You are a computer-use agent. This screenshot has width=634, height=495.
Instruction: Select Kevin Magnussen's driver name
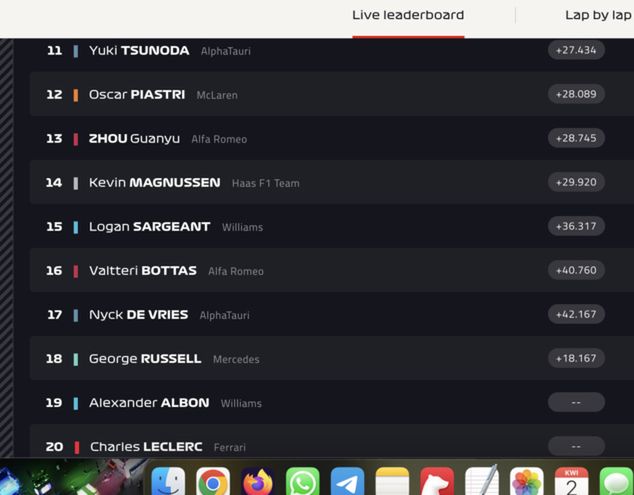154,183
